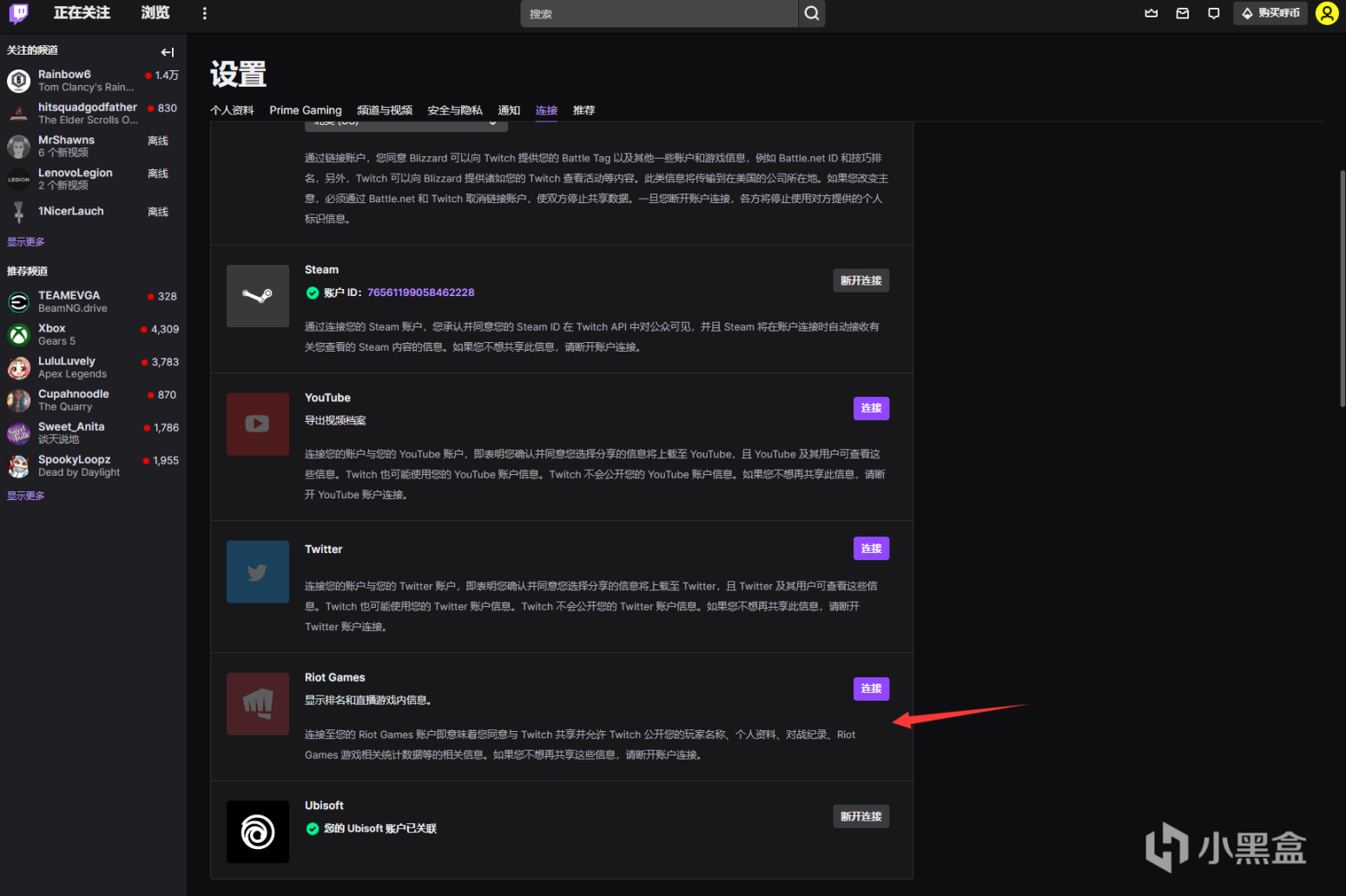This screenshot has width=1346, height=896.
Task: Go to 正在关注 in top navigation
Action: 82,13
